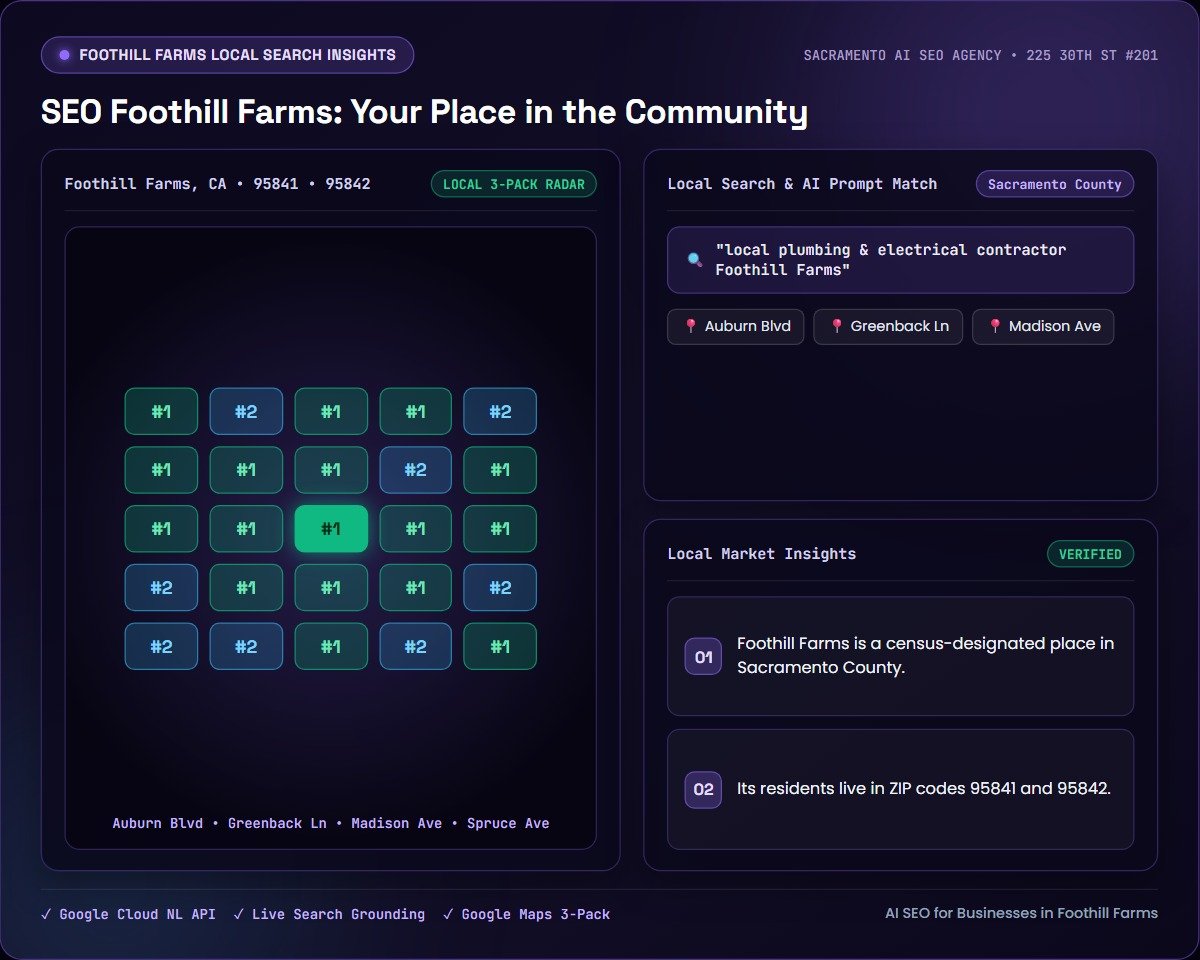Image resolution: width=1200 pixels, height=960 pixels.
Task: Select the highlighted bright green #1 radar cell
Action: (331, 529)
